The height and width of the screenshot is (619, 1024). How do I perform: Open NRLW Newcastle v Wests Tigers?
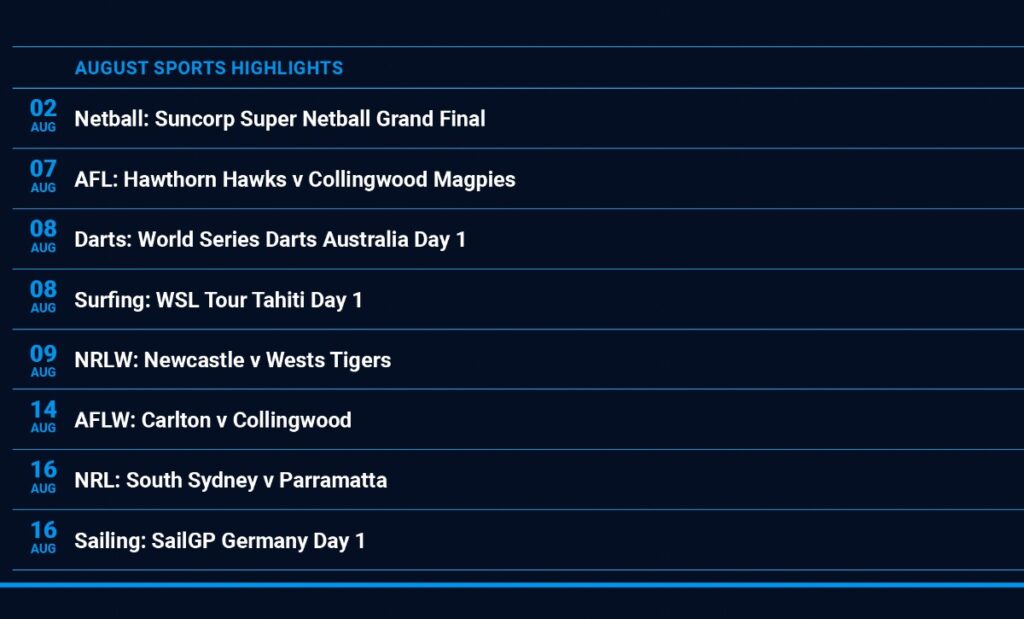pos(232,360)
